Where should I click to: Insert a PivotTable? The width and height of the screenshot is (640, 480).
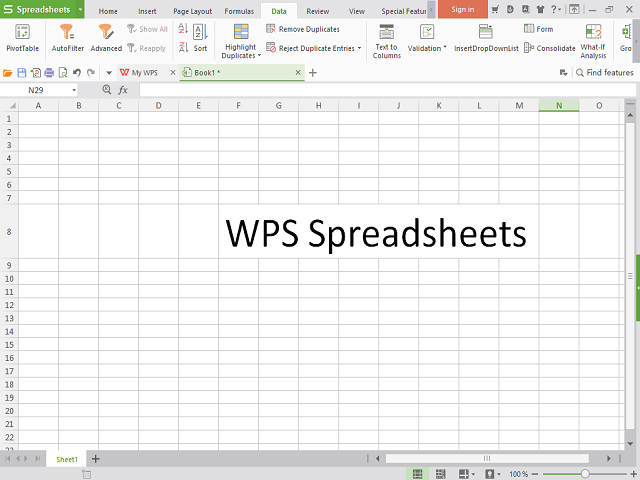(22, 38)
